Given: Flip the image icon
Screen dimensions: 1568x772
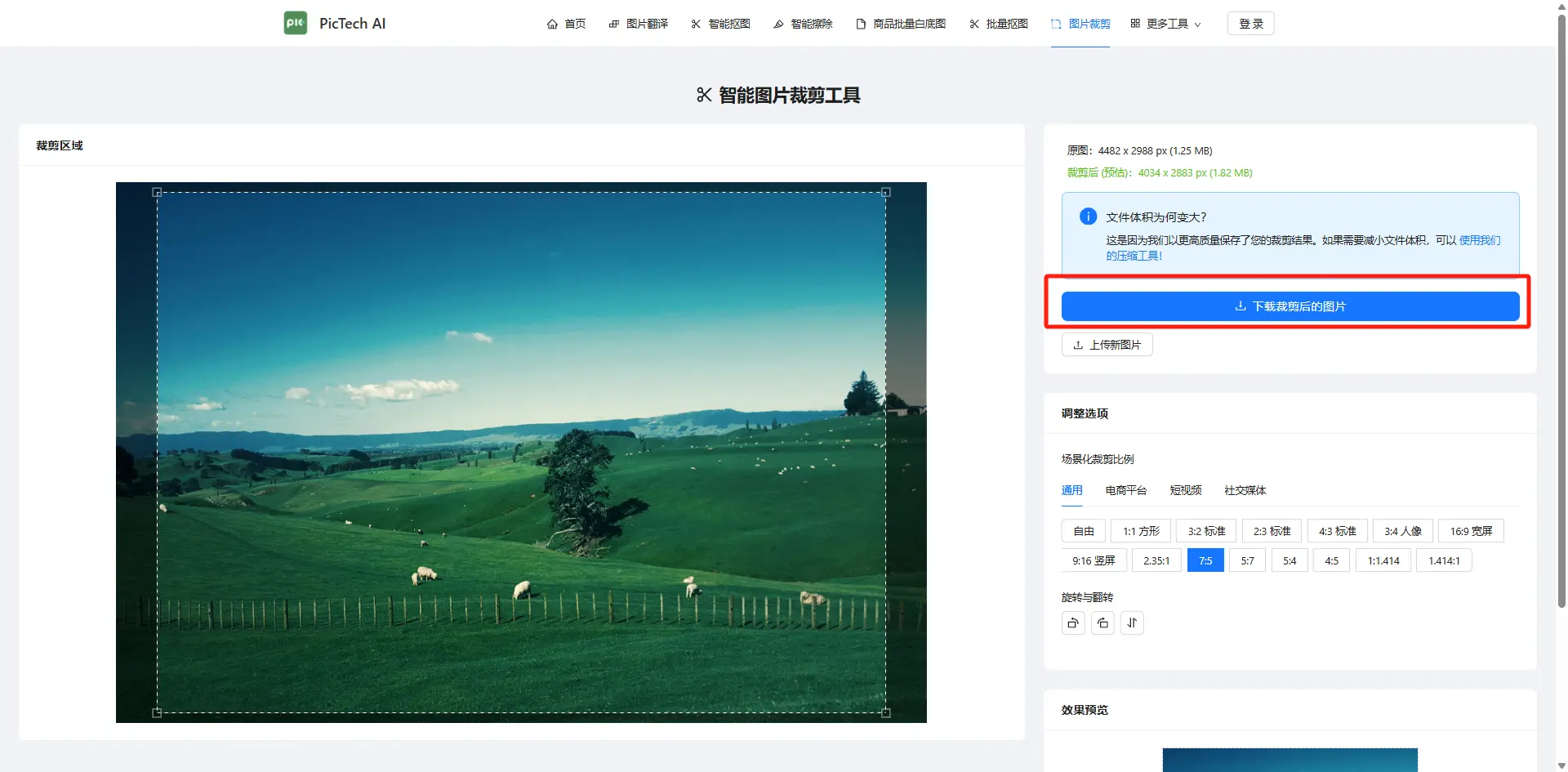Looking at the screenshot, I should tap(1132, 623).
